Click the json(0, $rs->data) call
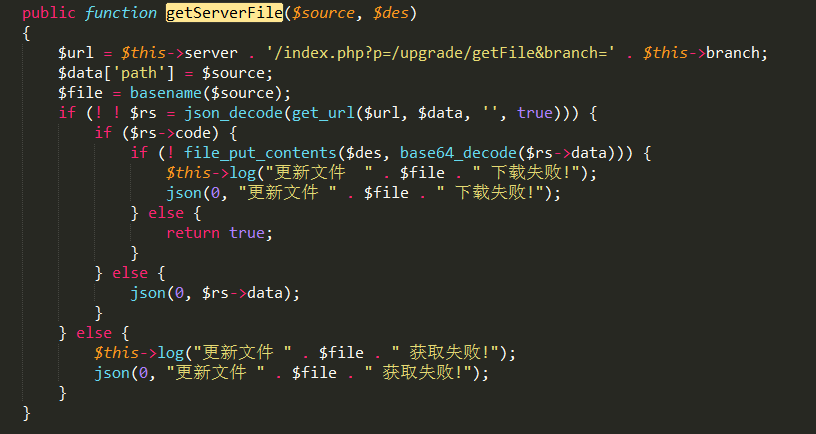Screen dimensions: 816x434 pyautogui.click(x=214, y=293)
